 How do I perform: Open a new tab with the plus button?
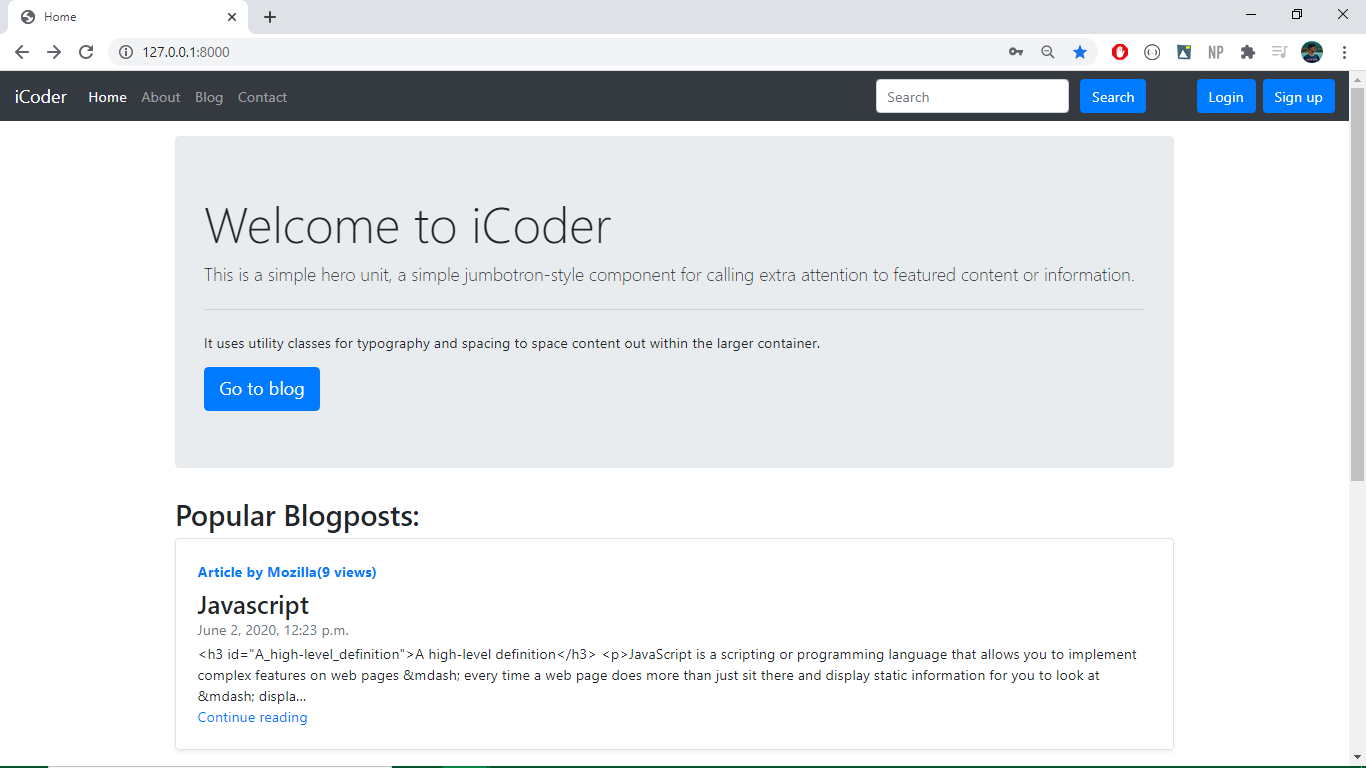tap(270, 16)
